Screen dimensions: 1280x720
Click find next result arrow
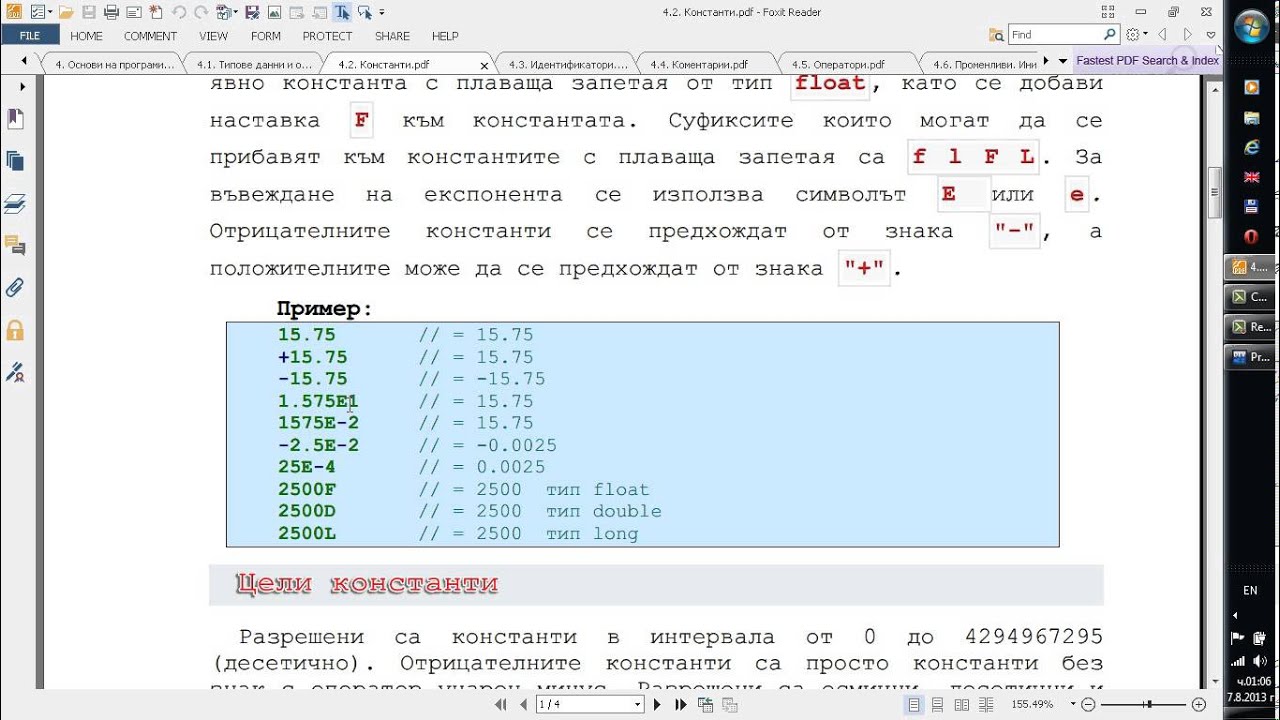[1187, 34]
